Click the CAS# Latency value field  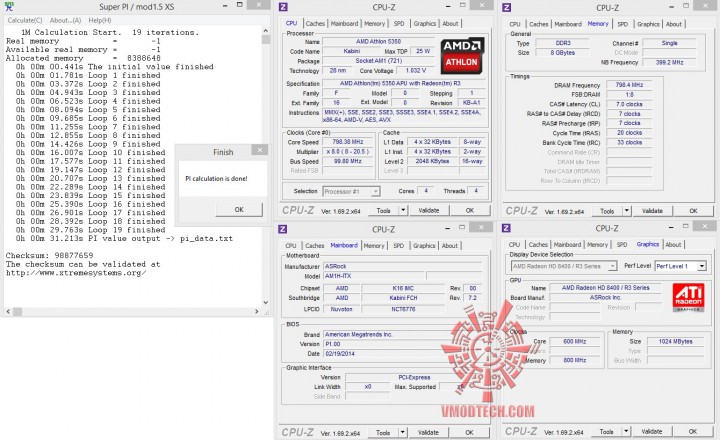[629, 104]
